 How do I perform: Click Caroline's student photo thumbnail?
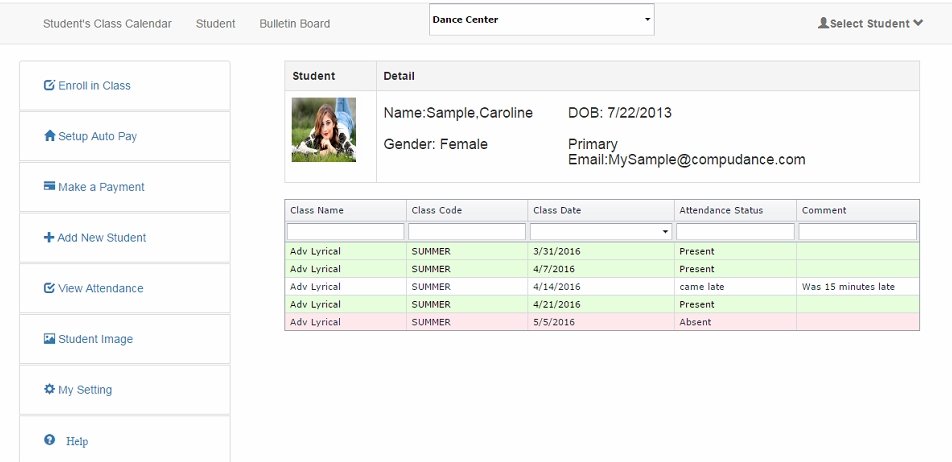[x=324, y=129]
